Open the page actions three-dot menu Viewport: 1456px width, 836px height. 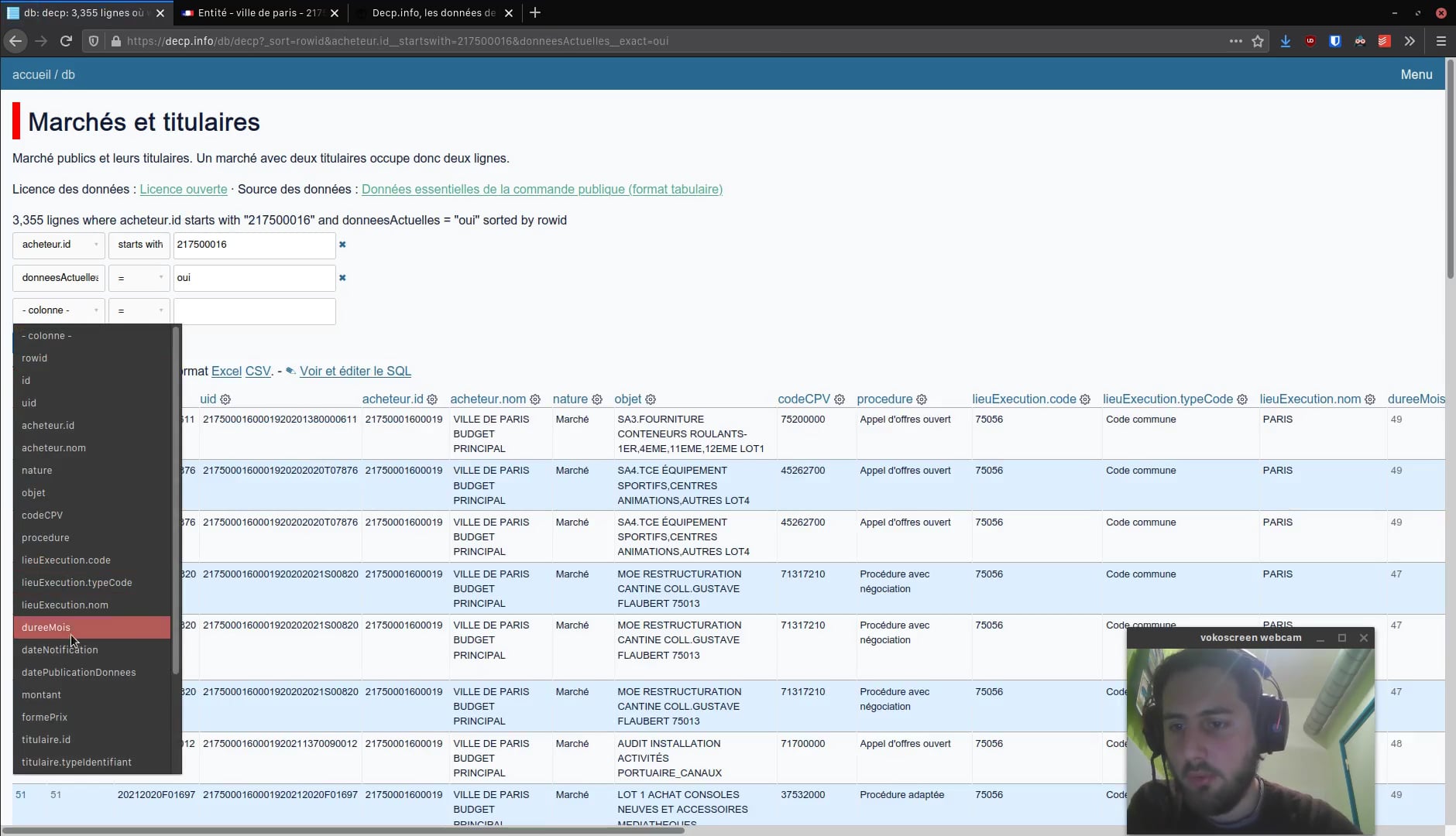(1236, 41)
